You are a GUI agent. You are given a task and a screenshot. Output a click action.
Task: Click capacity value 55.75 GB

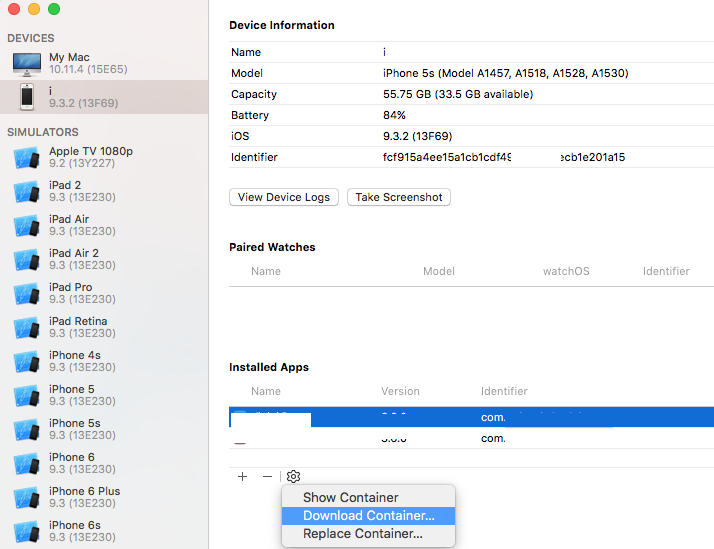point(458,94)
